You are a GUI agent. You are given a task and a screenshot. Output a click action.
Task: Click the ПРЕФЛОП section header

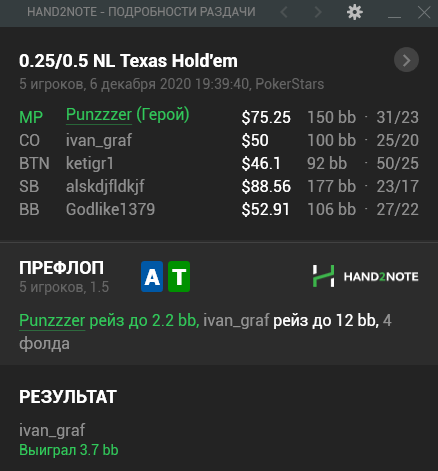(x=61, y=268)
